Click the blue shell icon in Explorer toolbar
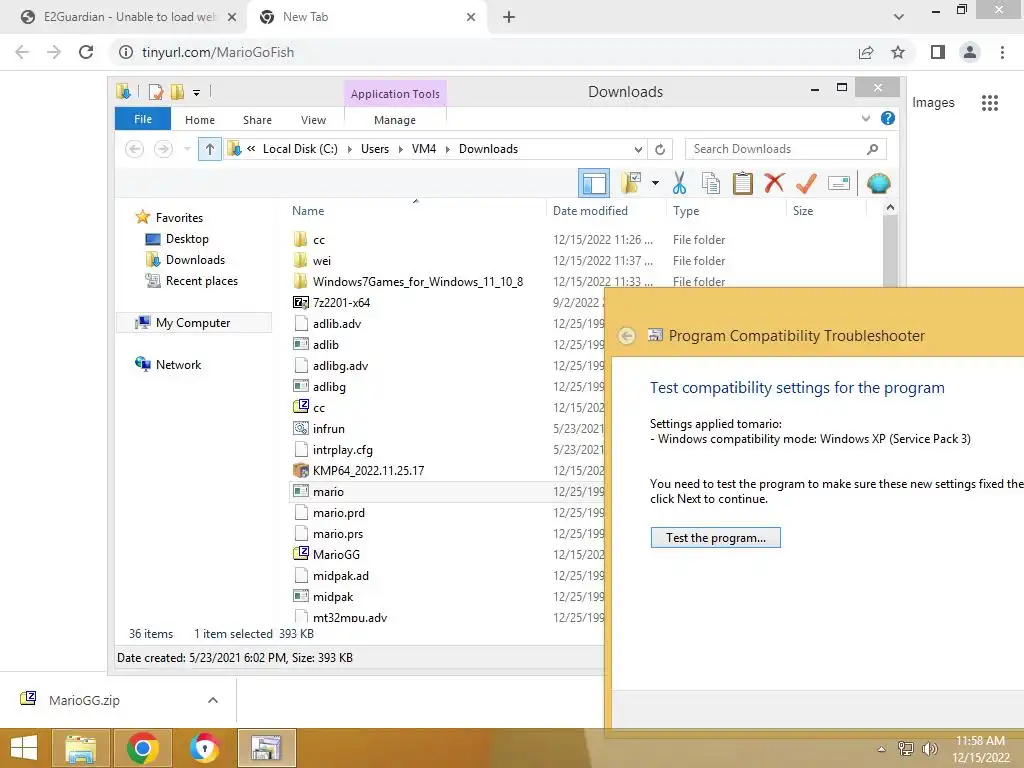Screen dimensions: 1024x768 [x=878, y=184]
